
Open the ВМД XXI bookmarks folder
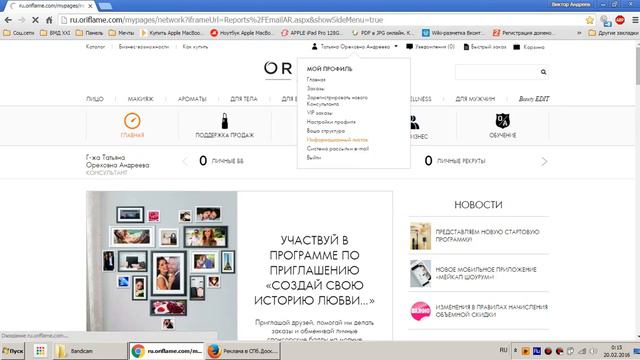click(x=55, y=33)
